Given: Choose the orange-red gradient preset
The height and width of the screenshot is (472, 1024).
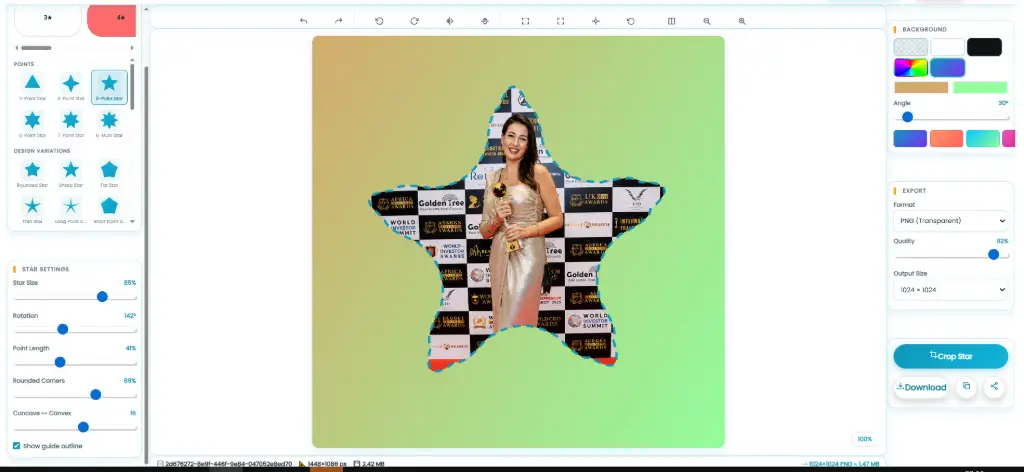Looking at the screenshot, I should coord(946,138).
